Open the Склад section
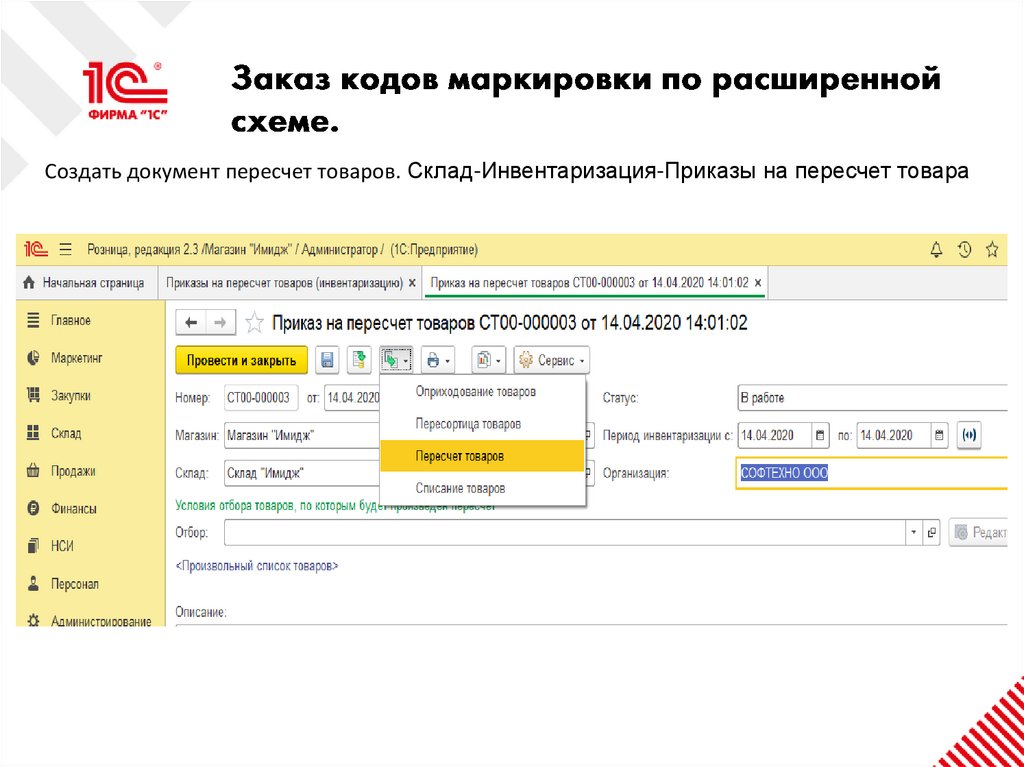 coord(66,433)
